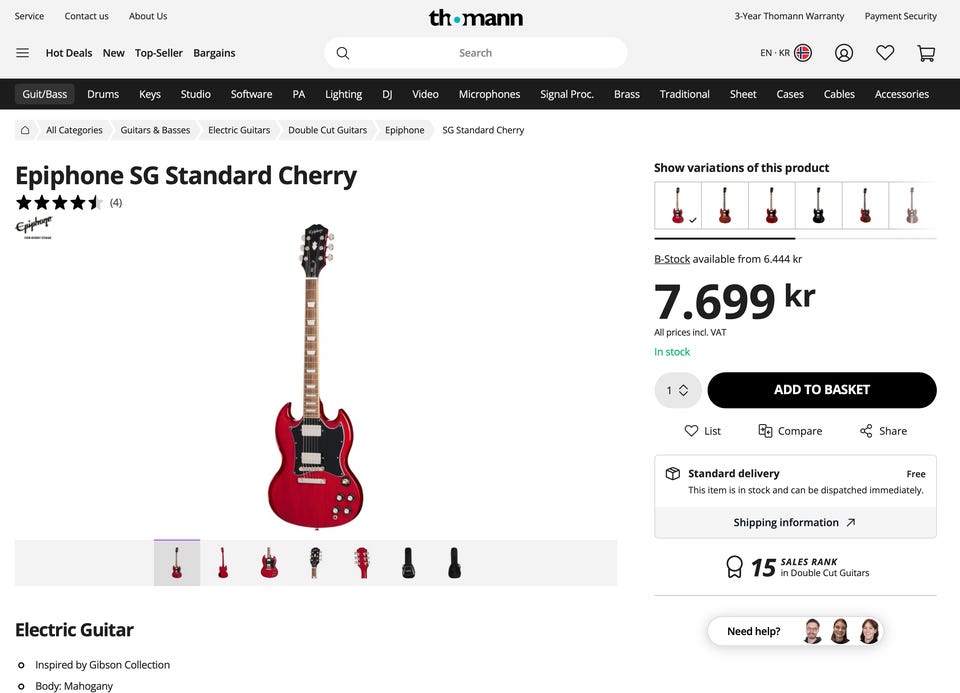Click the home icon in breadcrumb
Image resolution: width=960 pixels, height=693 pixels.
pyautogui.click(x=25, y=130)
